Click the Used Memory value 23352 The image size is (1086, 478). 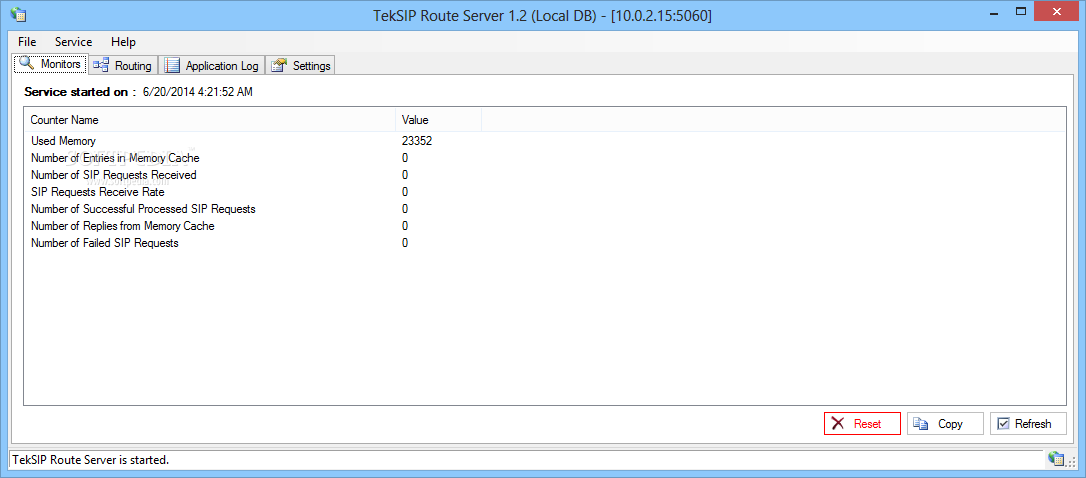(x=417, y=141)
